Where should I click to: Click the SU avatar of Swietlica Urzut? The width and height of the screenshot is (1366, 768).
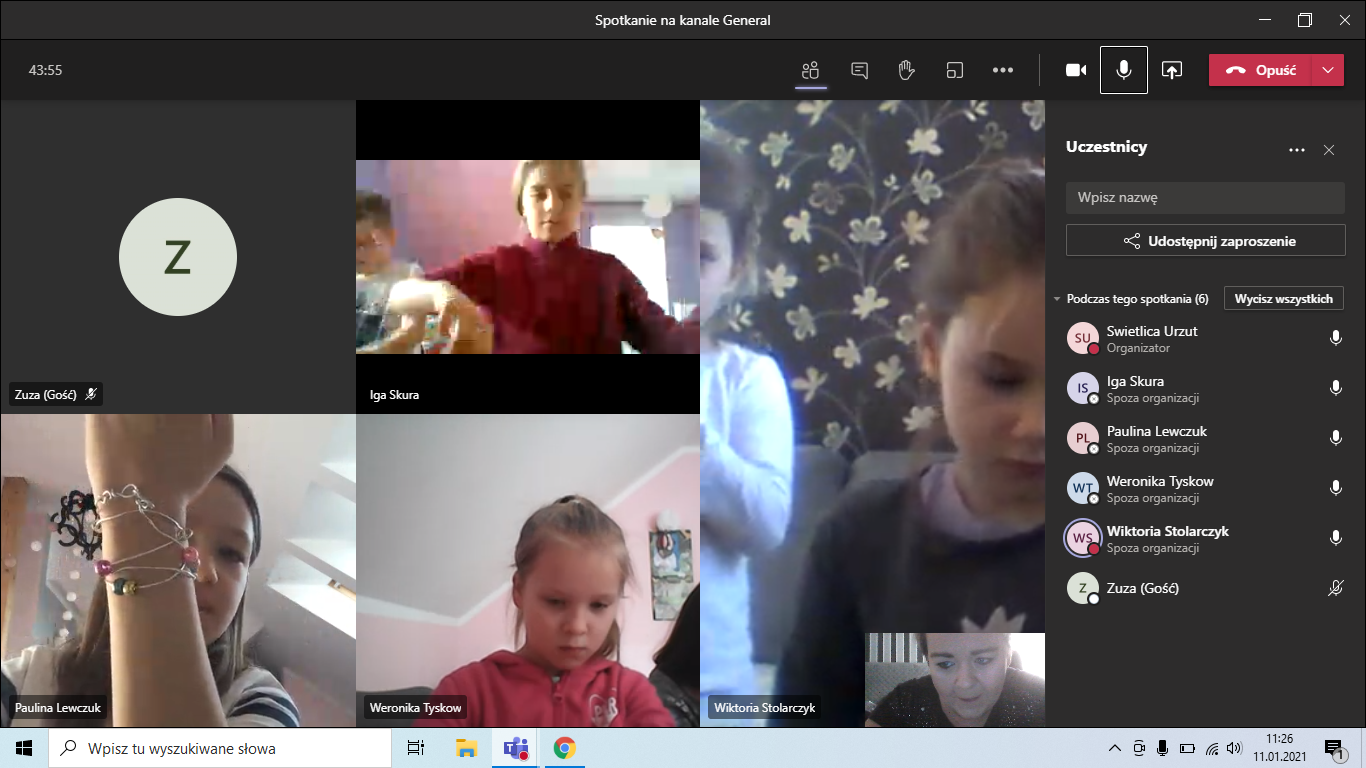(x=1083, y=338)
